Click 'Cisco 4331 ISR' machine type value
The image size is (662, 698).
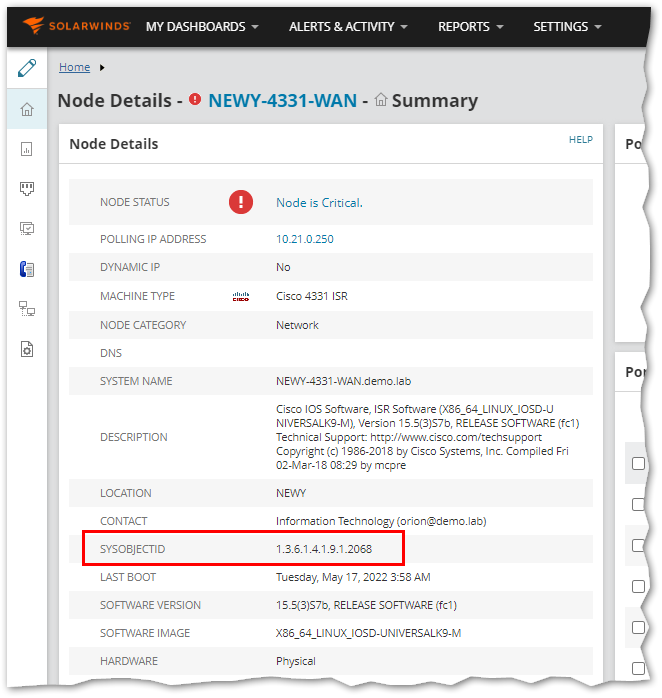pos(312,296)
